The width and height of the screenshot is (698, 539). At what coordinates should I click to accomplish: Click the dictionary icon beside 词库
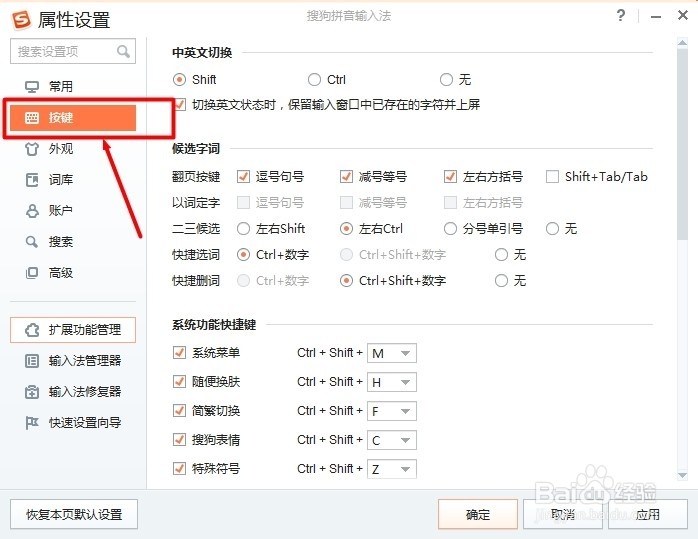pos(32,180)
